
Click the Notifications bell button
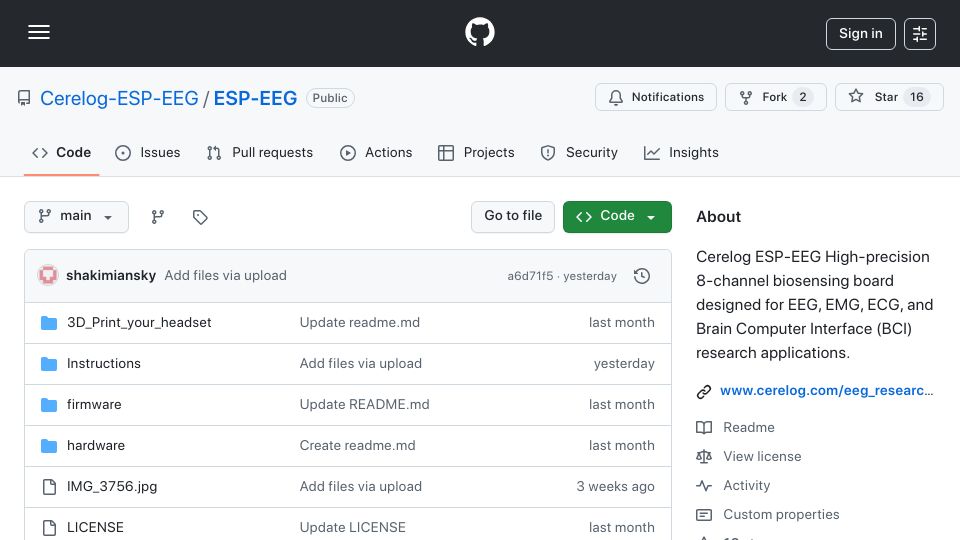click(656, 97)
